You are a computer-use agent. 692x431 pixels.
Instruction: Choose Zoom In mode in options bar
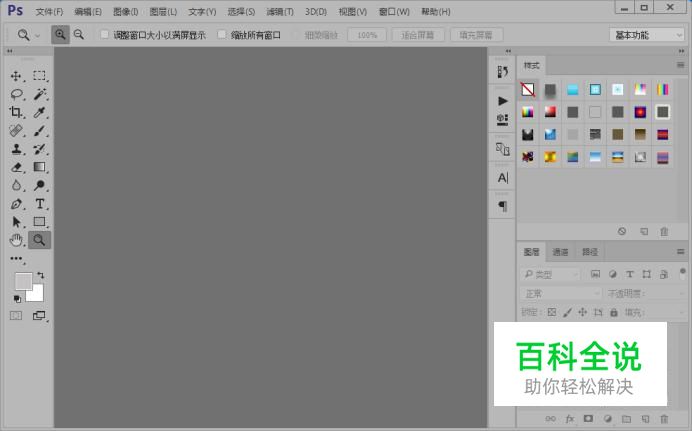[x=60, y=34]
